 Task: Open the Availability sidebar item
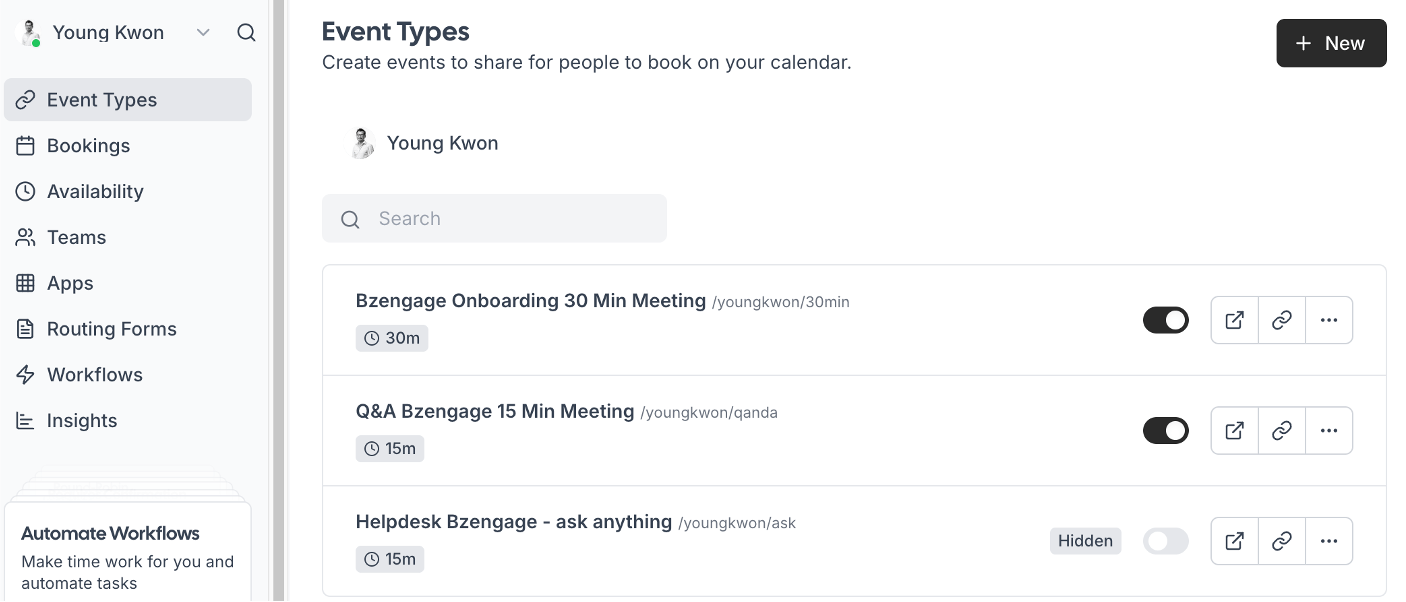tap(95, 192)
